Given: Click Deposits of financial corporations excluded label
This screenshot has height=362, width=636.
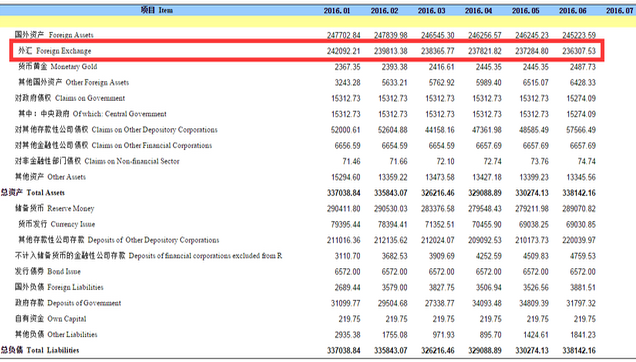Looking at the screenshot, I should click(148, 256).
